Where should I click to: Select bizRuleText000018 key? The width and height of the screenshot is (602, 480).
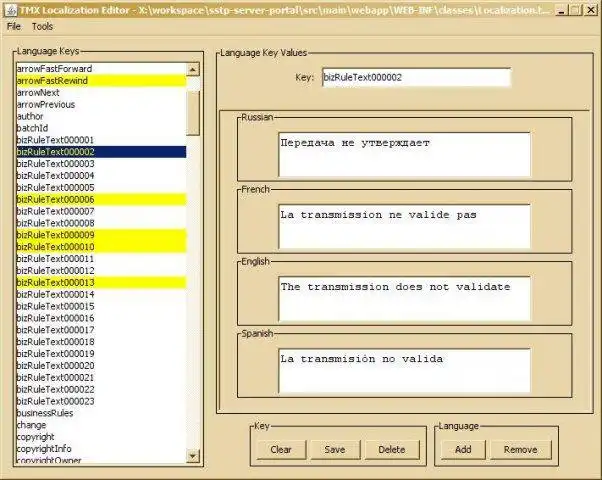coord(101,342)
